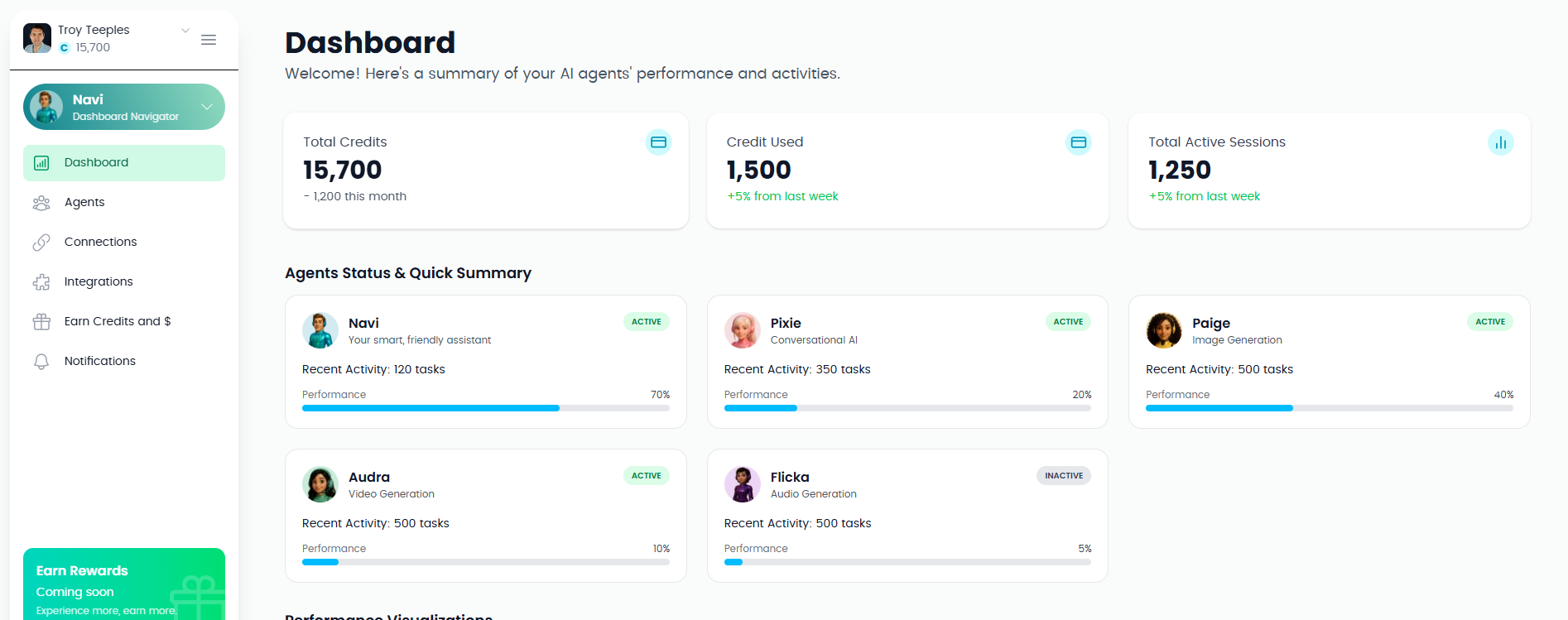Select the Paige agent name
This screenshot has height=620, width=1568.
[x=1211, y=323]
